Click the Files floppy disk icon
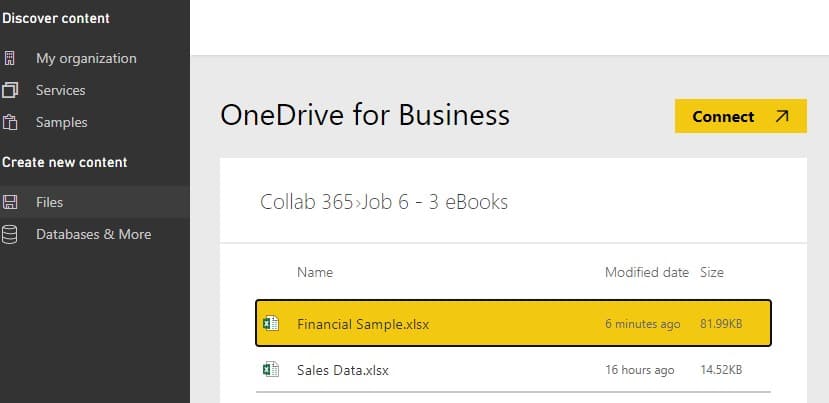Screen dimensions: 829x403 tap(10, 202)
